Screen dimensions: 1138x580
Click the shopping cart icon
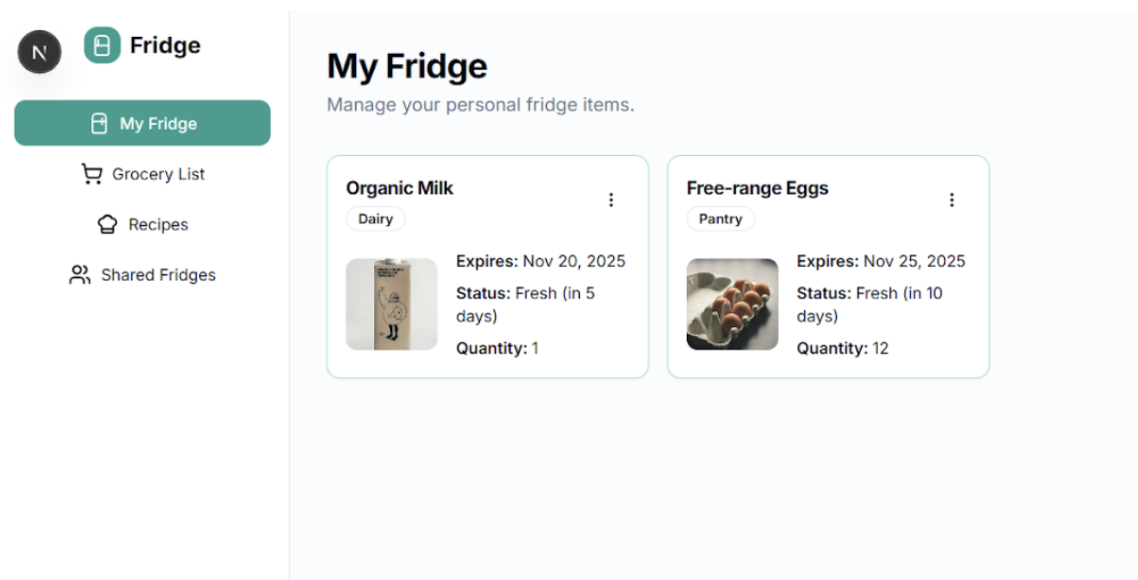click(92, 174)
